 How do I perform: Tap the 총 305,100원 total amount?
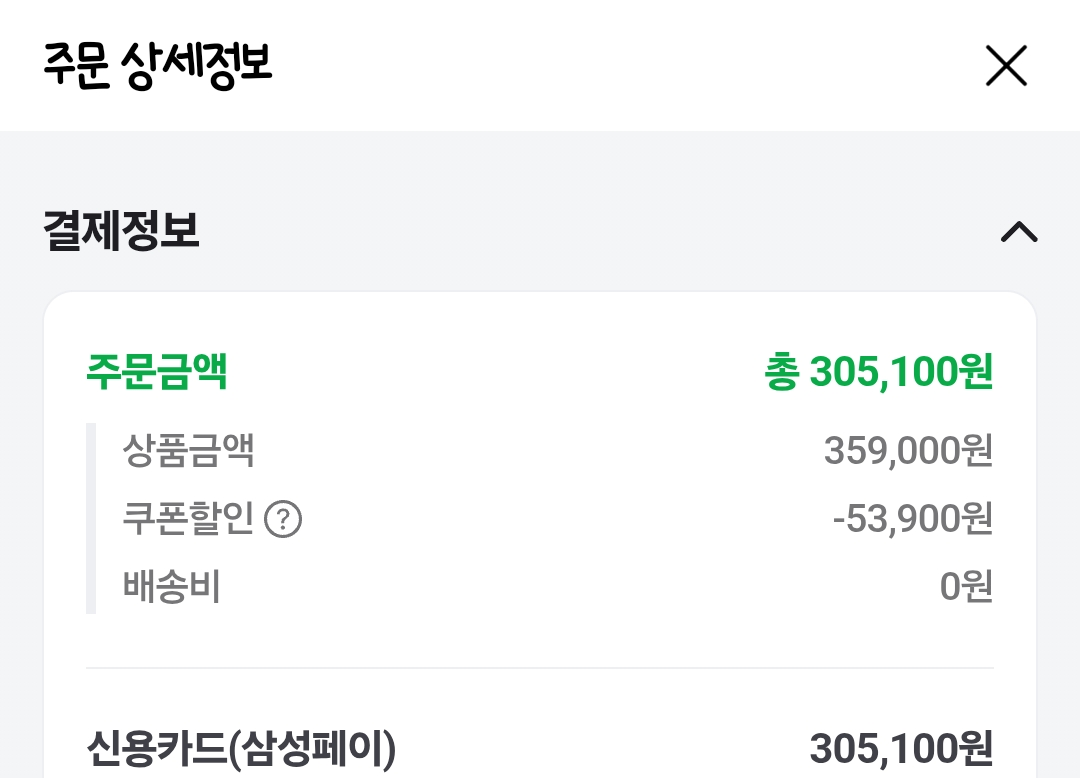pyautogui.click(x=879, y=372)
